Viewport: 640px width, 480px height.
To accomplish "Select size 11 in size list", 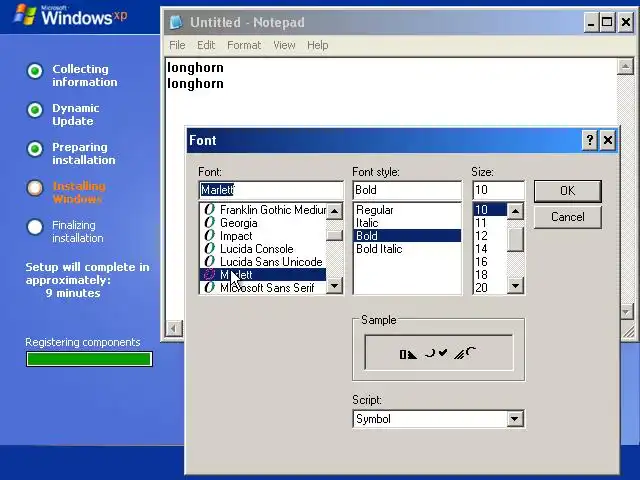I will 490,223.
